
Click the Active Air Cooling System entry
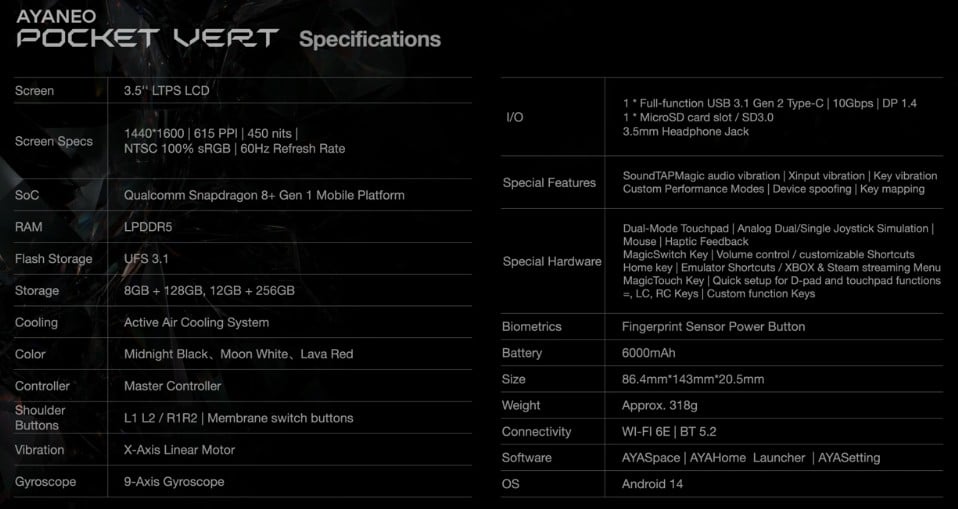196,323
